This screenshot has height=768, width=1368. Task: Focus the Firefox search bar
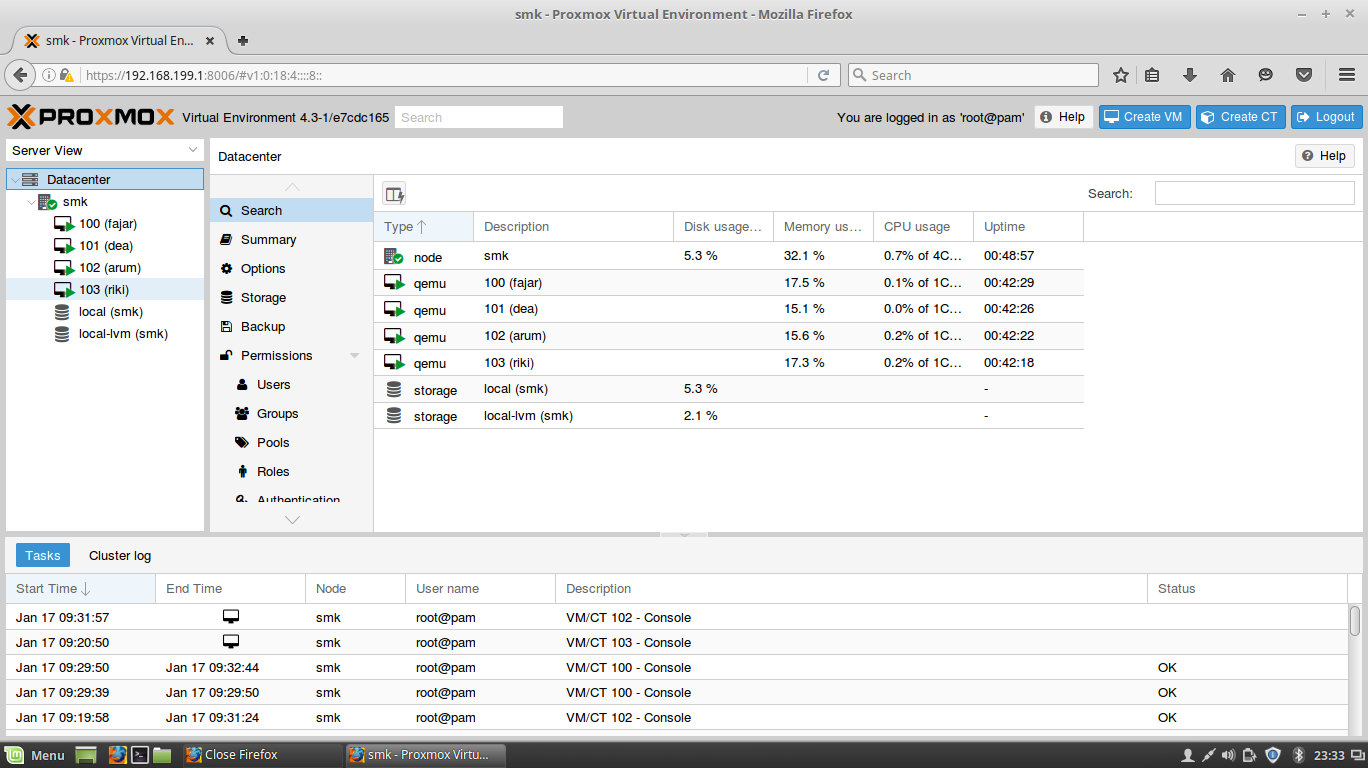[973, 75]
